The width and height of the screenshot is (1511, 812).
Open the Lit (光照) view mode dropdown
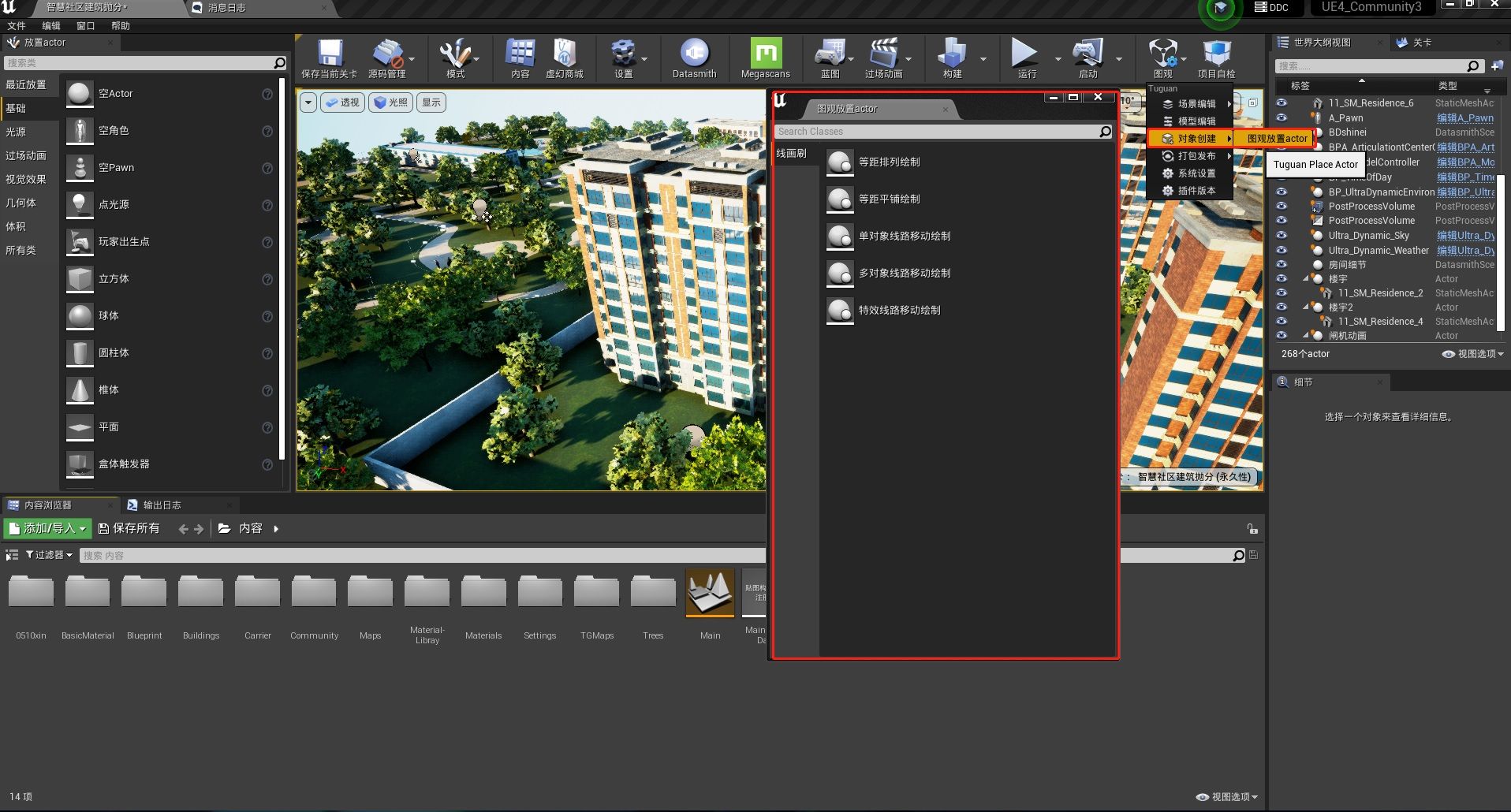point(390,102)
